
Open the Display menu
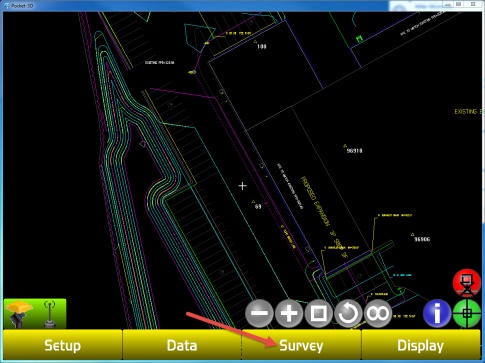(421, 345)
